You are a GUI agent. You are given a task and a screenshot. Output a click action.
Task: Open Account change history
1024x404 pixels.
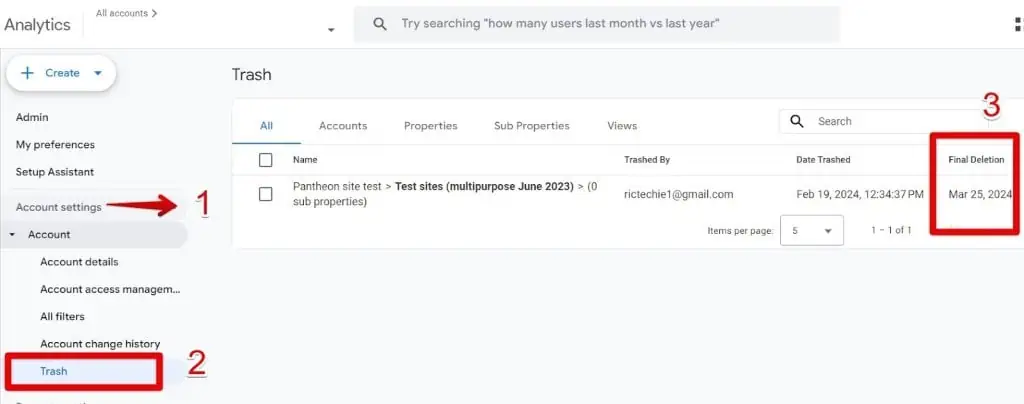[x=100, y=344]
